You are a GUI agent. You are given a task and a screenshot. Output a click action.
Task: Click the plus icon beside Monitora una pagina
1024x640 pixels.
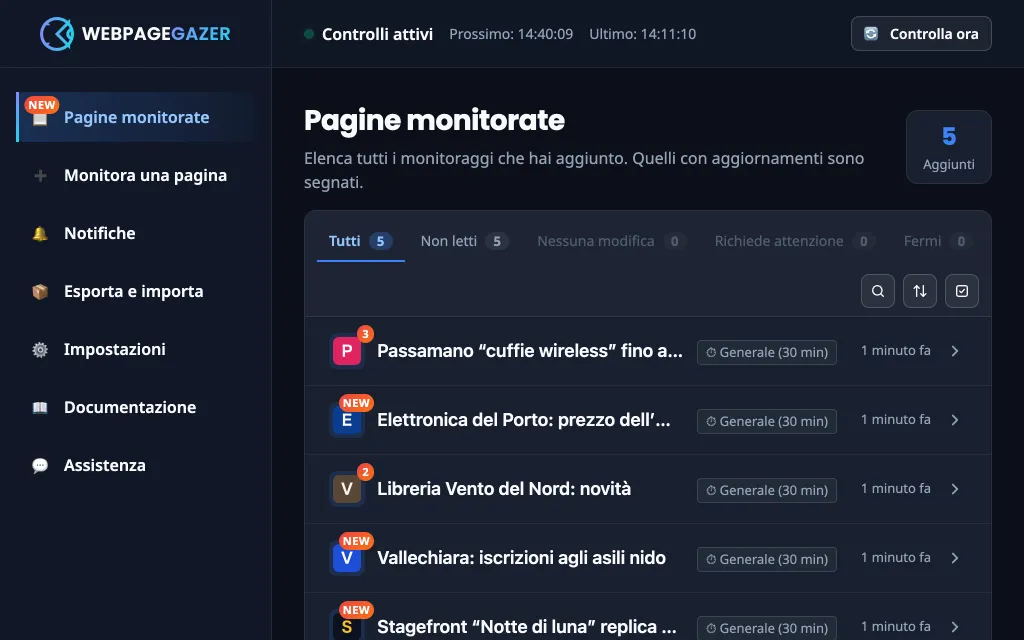click(x=40, y=176)
